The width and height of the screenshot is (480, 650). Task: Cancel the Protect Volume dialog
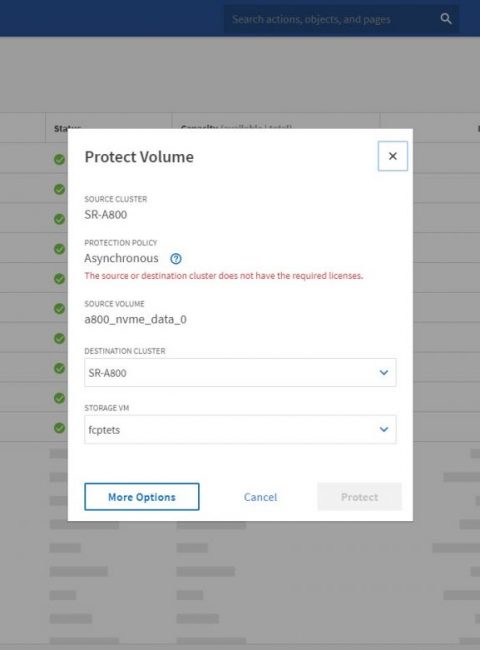260,497
